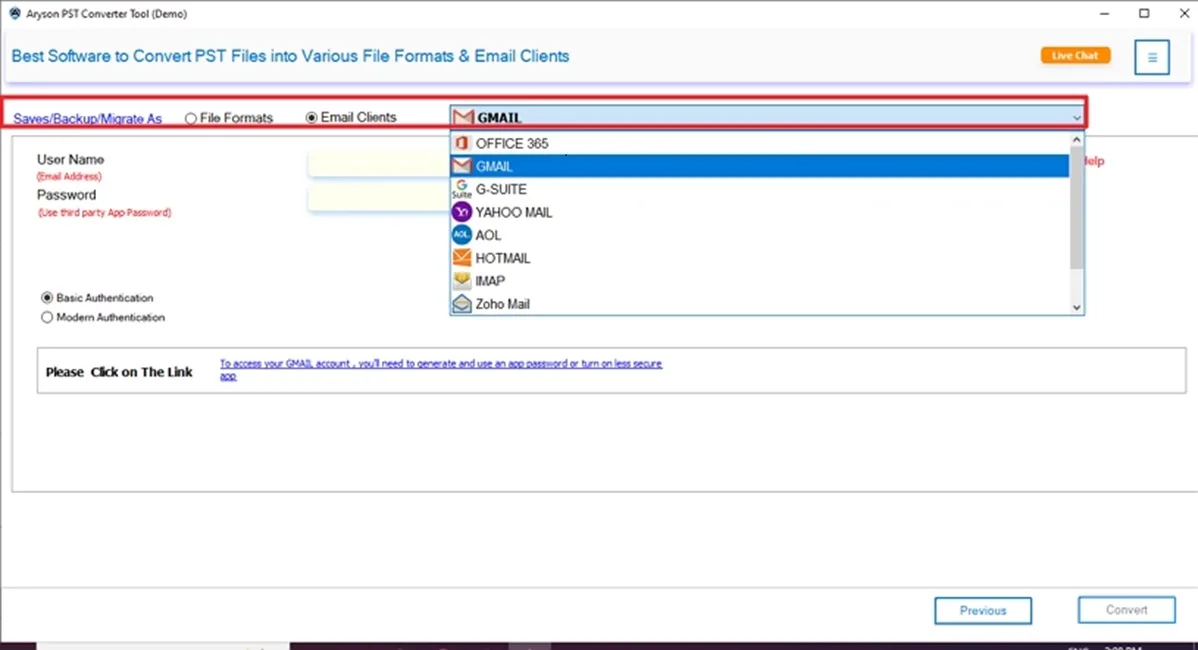The height and width of the screenshot is (650, 1198).
Task: Click the dropdown list scroll down arrow
Action: tap(1077, 307)
